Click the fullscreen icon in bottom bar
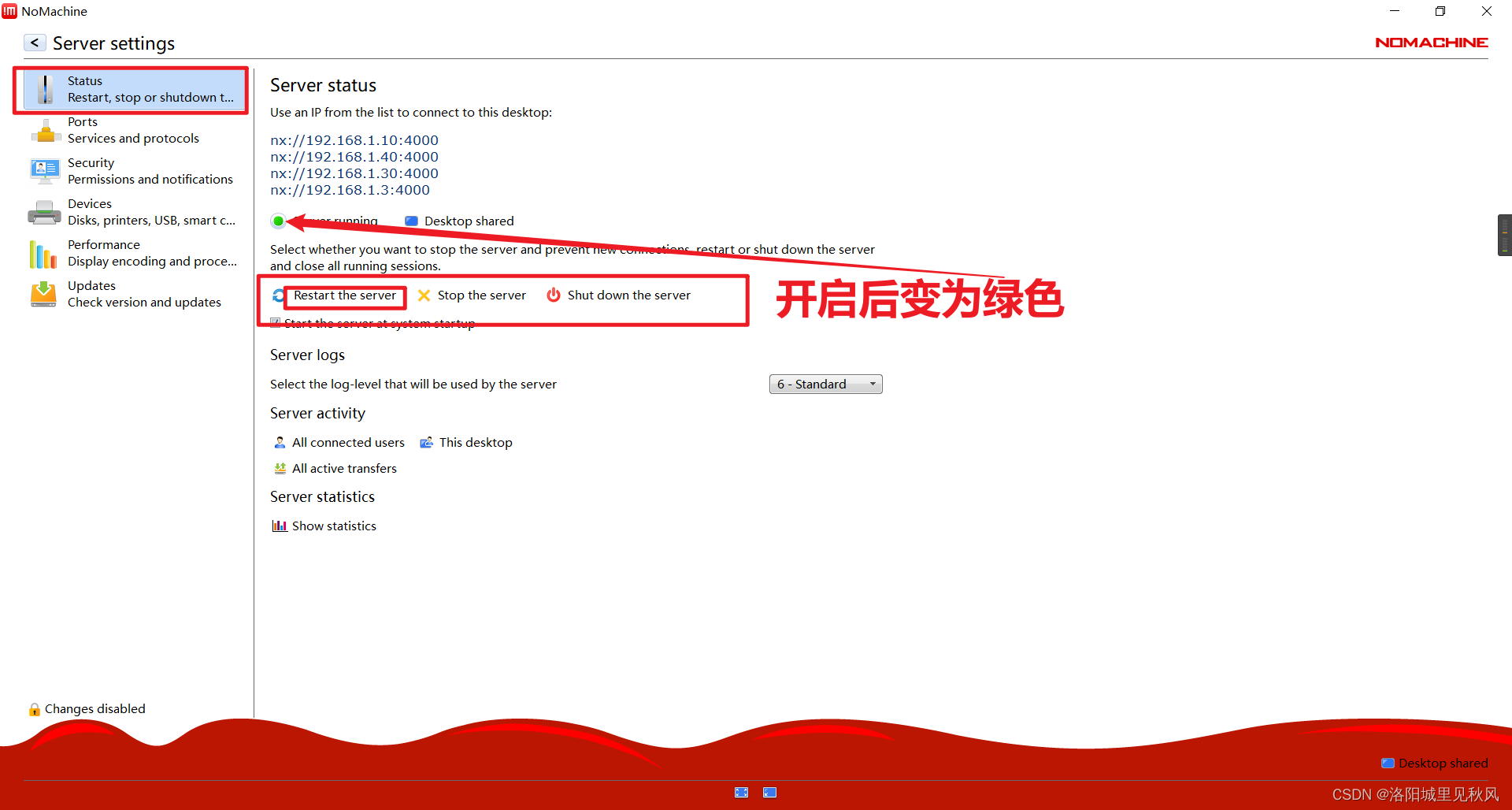Screen dimensions: 1512x810 [x=741, y=793]
